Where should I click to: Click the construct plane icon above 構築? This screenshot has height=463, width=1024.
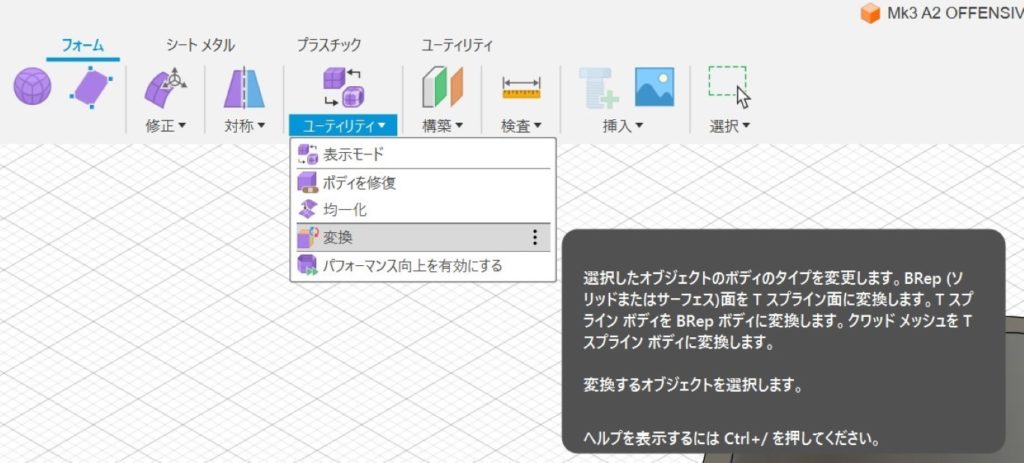pos(442,87)
